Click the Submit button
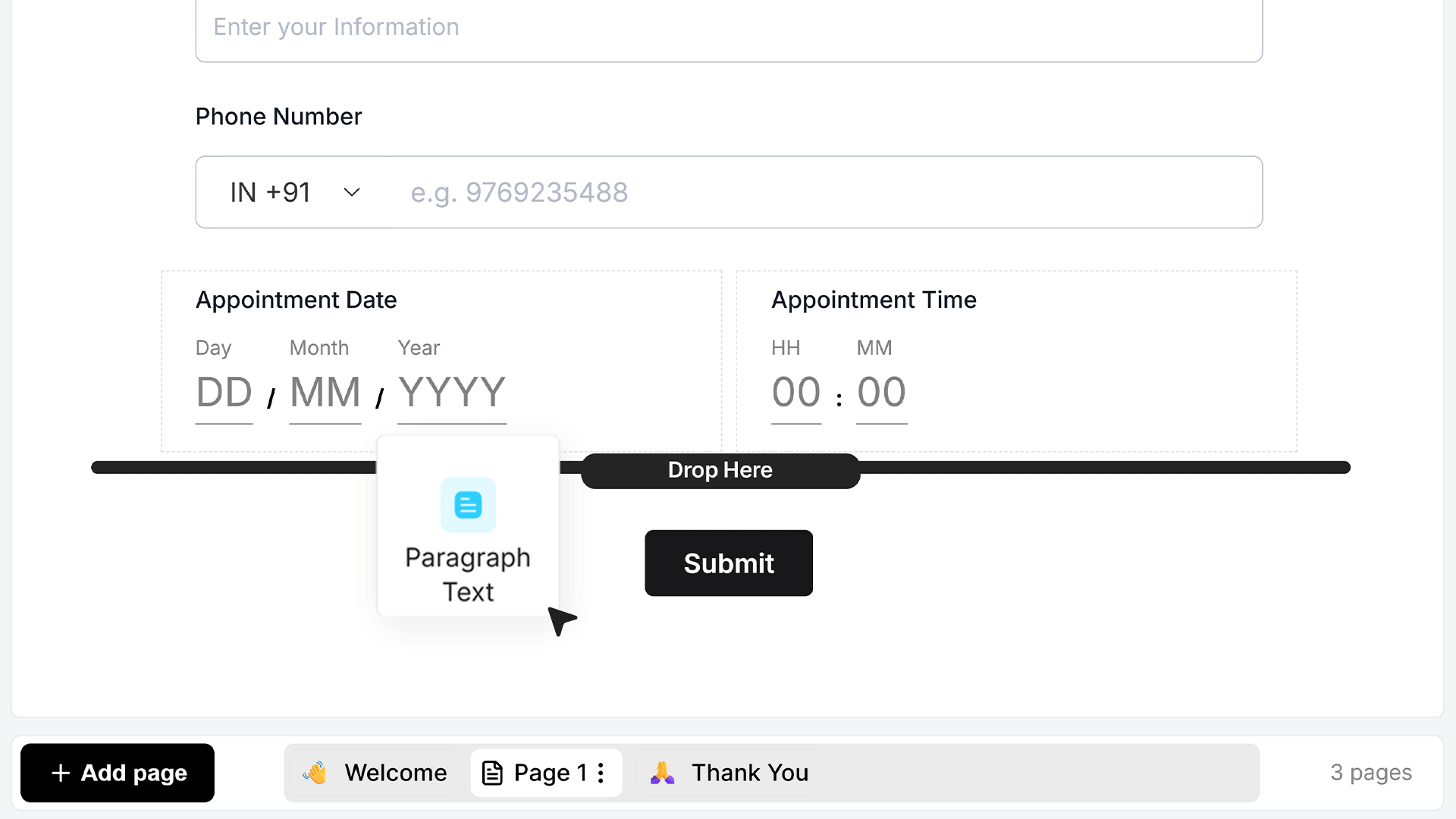 (x=729, y=563)
